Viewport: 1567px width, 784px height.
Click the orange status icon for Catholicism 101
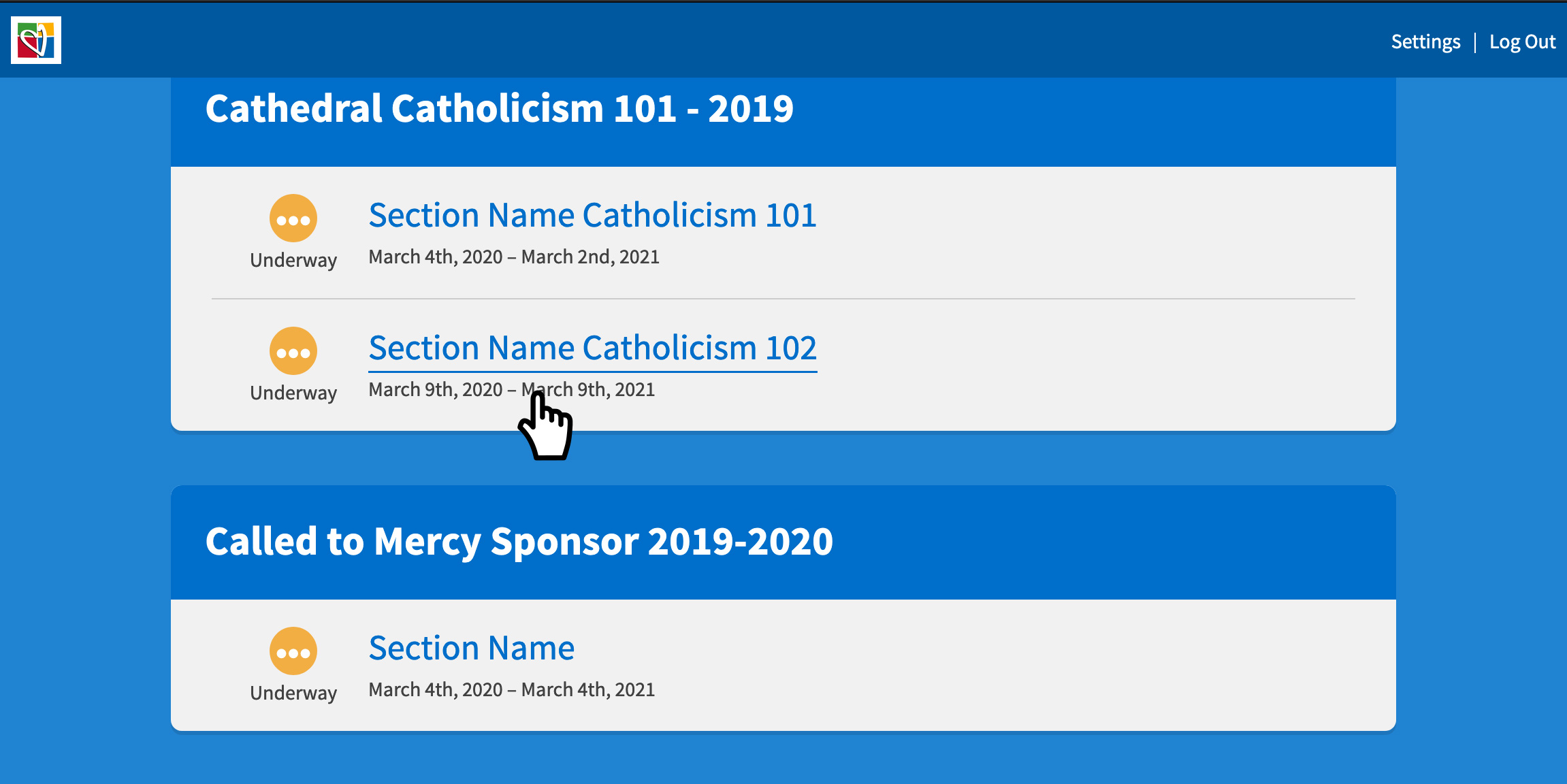[293, 218]
